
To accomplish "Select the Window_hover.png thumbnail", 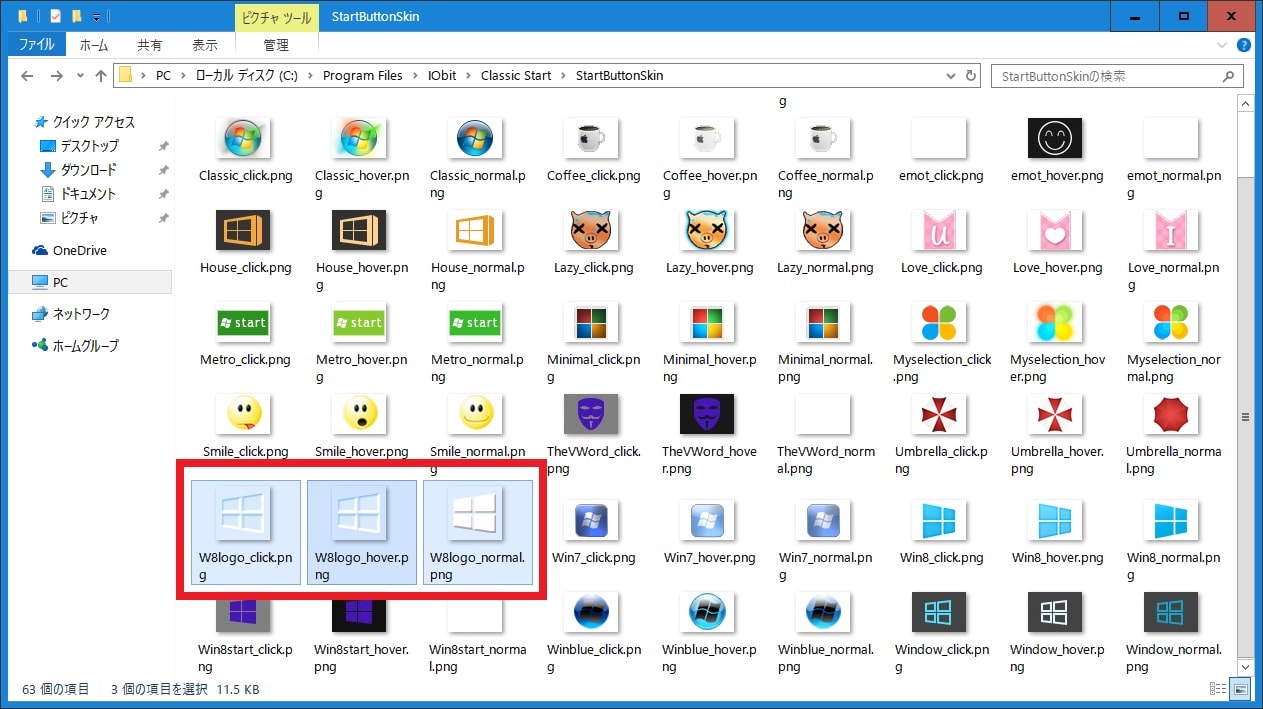I will 1055,614.
